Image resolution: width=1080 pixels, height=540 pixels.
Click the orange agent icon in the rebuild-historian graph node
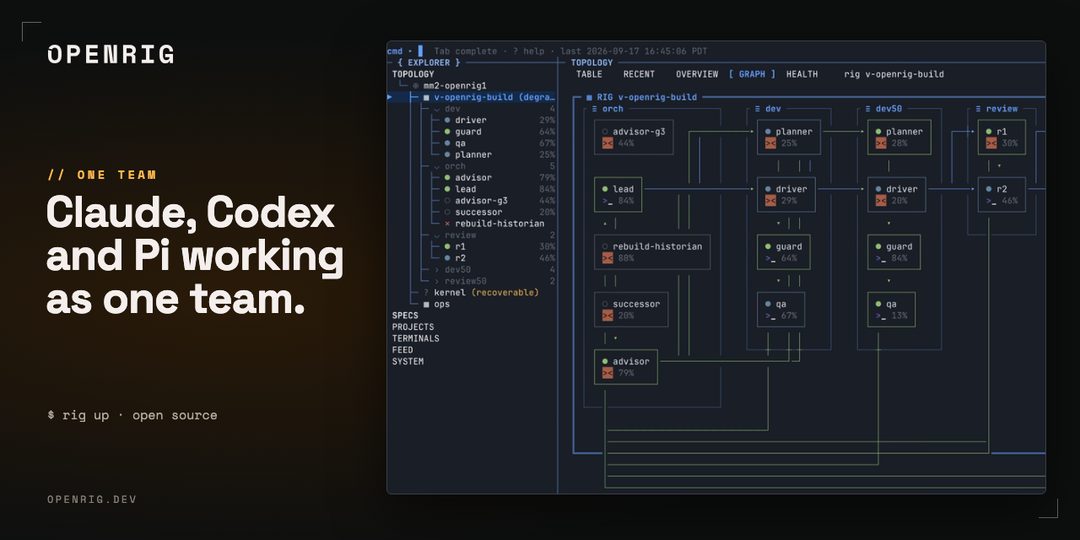pyautogui.click(x=608, y=258)
